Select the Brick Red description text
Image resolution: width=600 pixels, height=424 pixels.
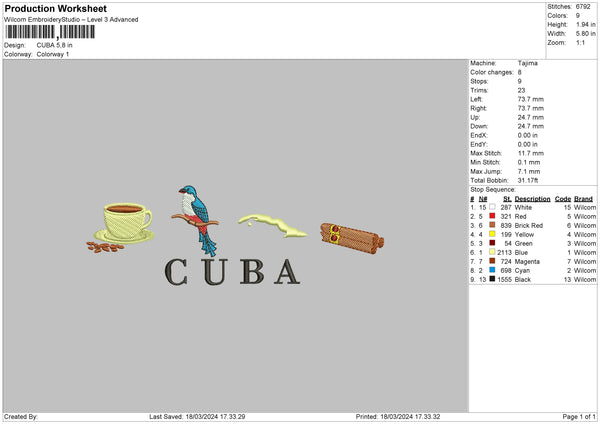(529, 225)
